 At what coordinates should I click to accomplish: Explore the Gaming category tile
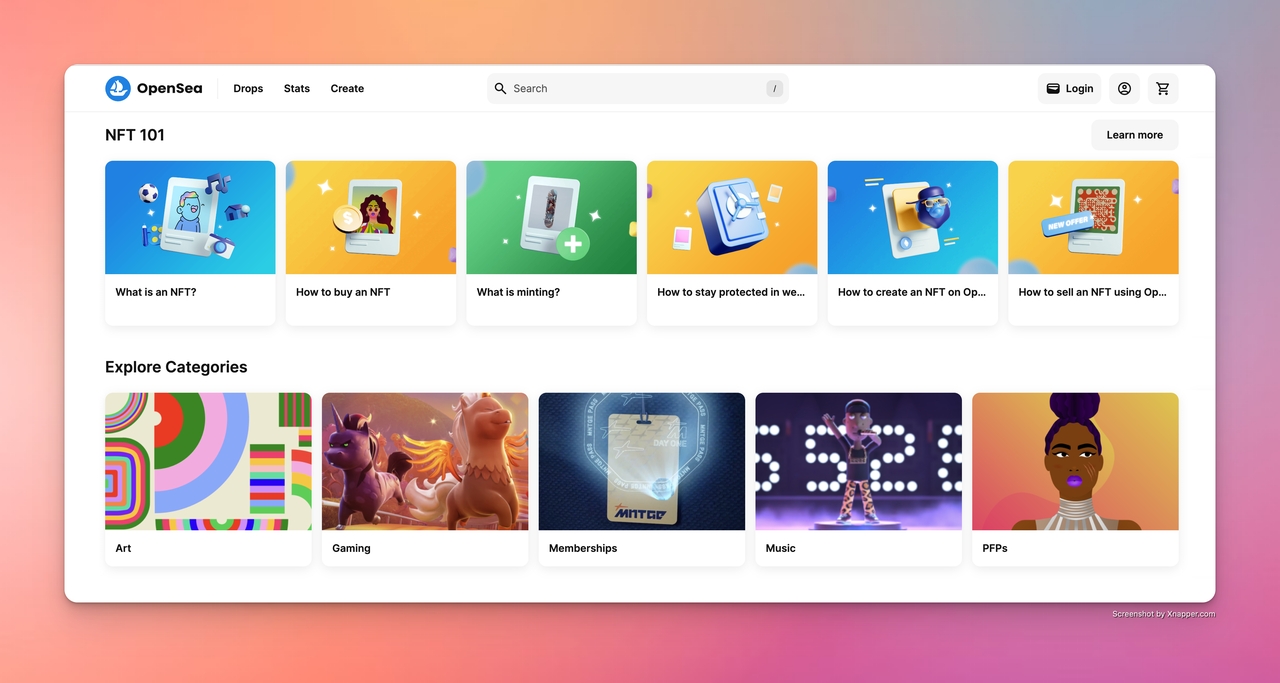425,478
